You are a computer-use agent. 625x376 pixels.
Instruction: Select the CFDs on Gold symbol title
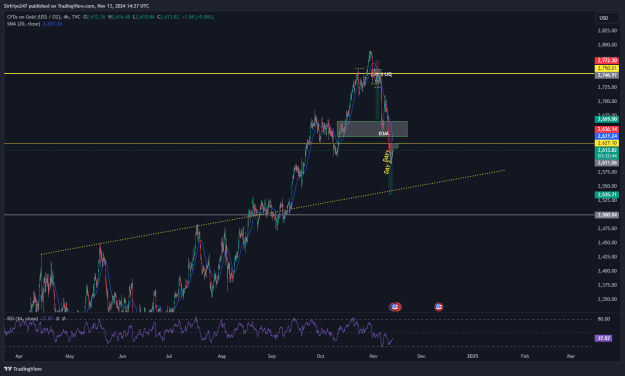(43, 17)
